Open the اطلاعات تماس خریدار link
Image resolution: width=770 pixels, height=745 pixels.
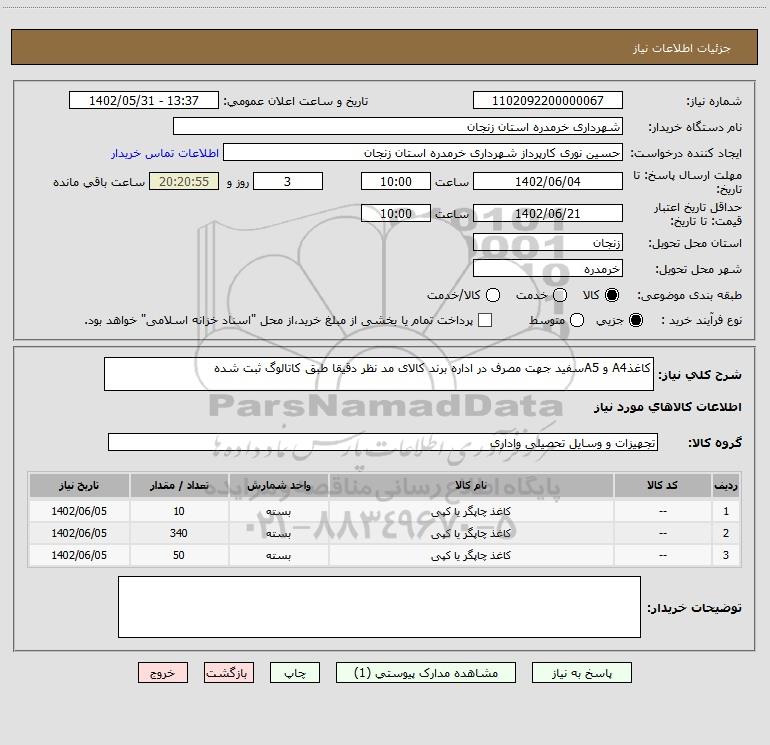click(x=165, y=153)
